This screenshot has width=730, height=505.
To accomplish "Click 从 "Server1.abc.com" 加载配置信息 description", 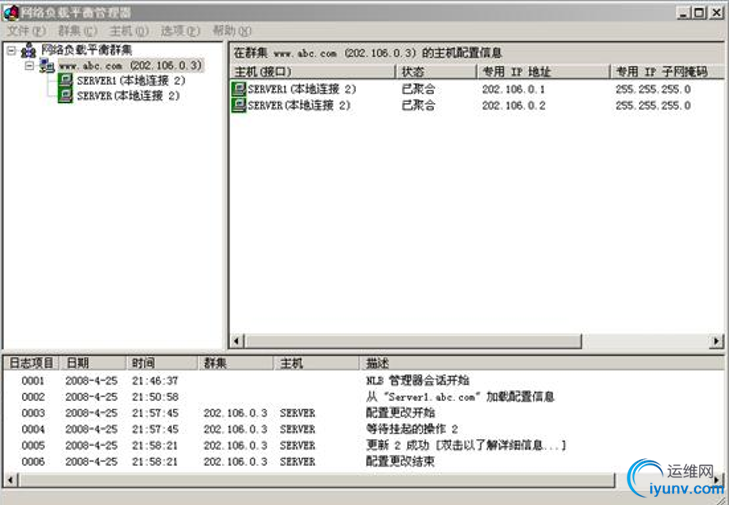I will coord(460,397).
